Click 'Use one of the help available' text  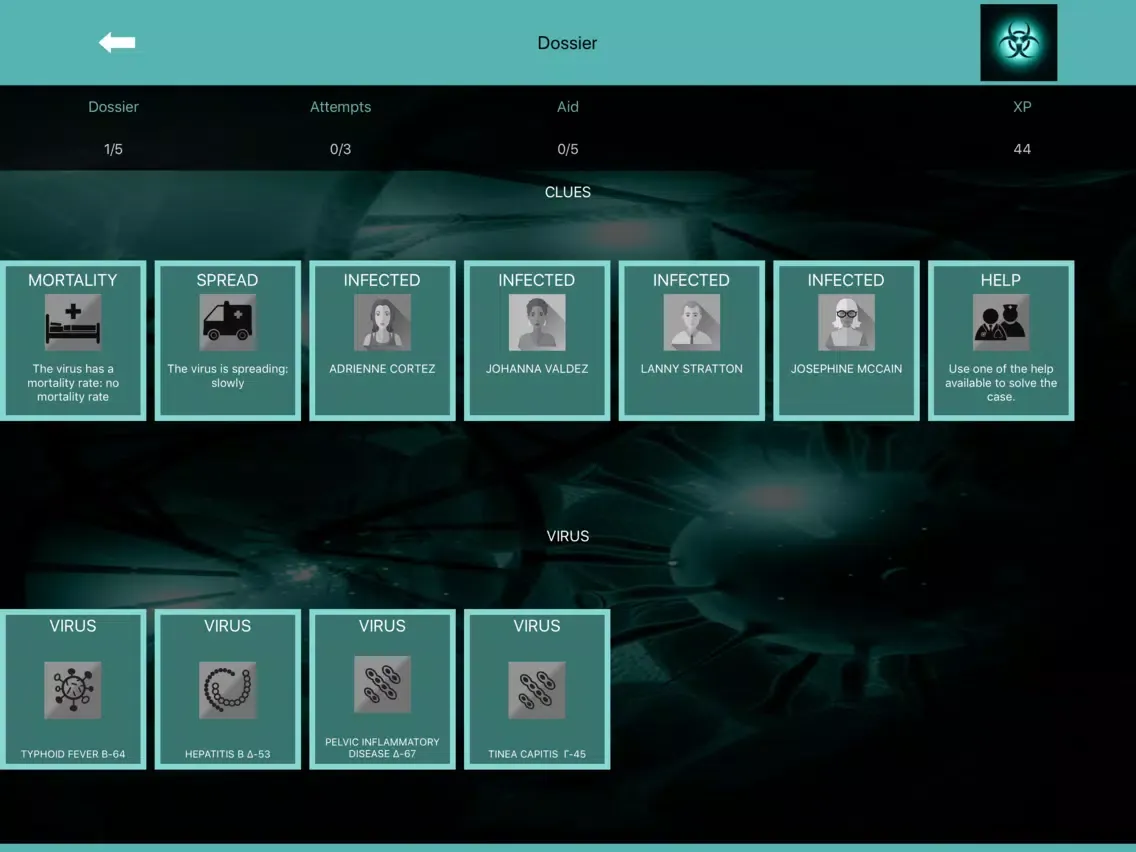point(1001,383)
